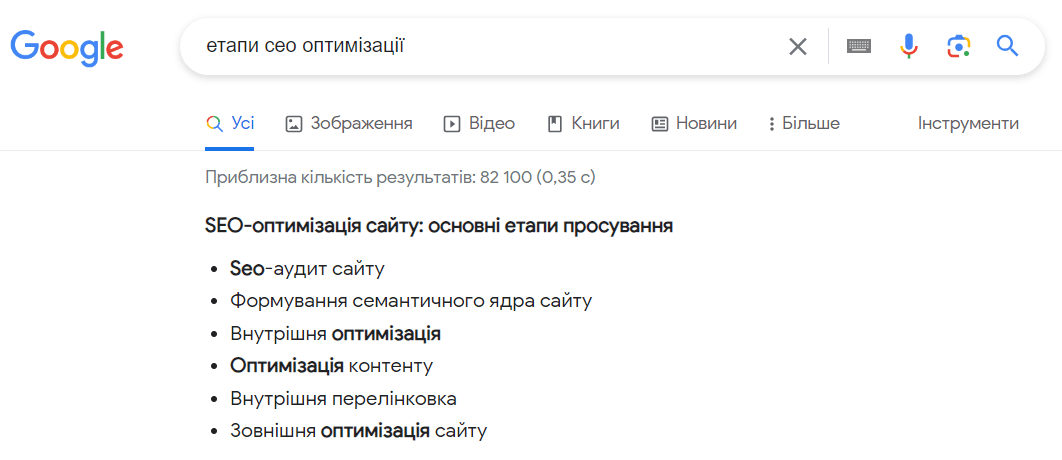This screenshot has width=1062, height=460.
Task: Open the on-screen keyboard input tool
Action: (x=859, y=46)
